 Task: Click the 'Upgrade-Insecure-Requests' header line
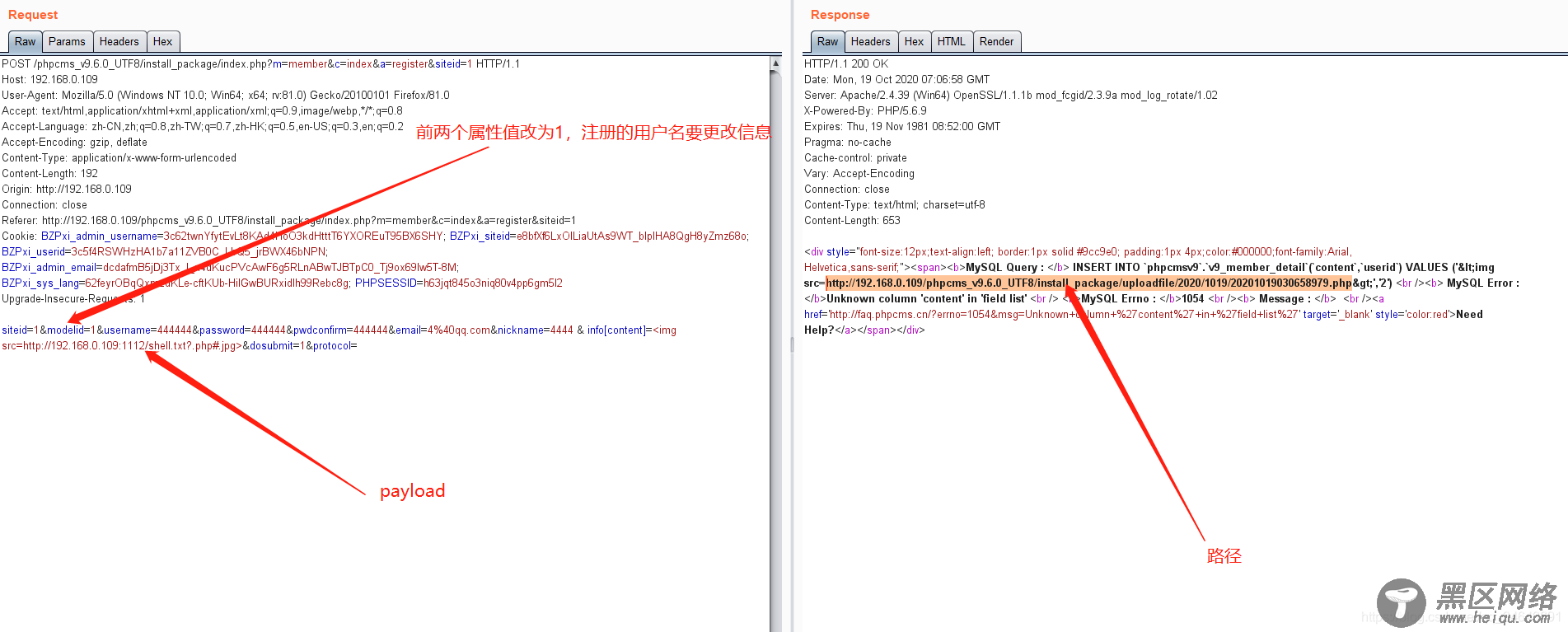(73, 298)
